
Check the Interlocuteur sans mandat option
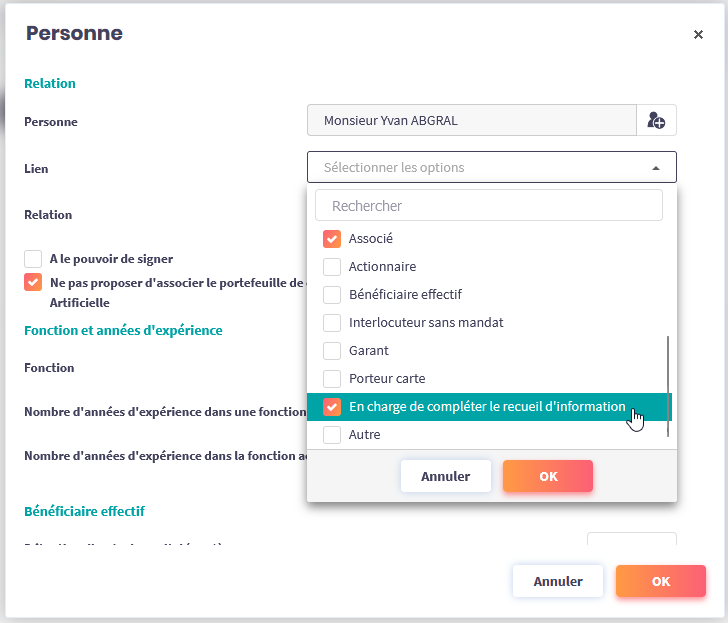point(332,323)
